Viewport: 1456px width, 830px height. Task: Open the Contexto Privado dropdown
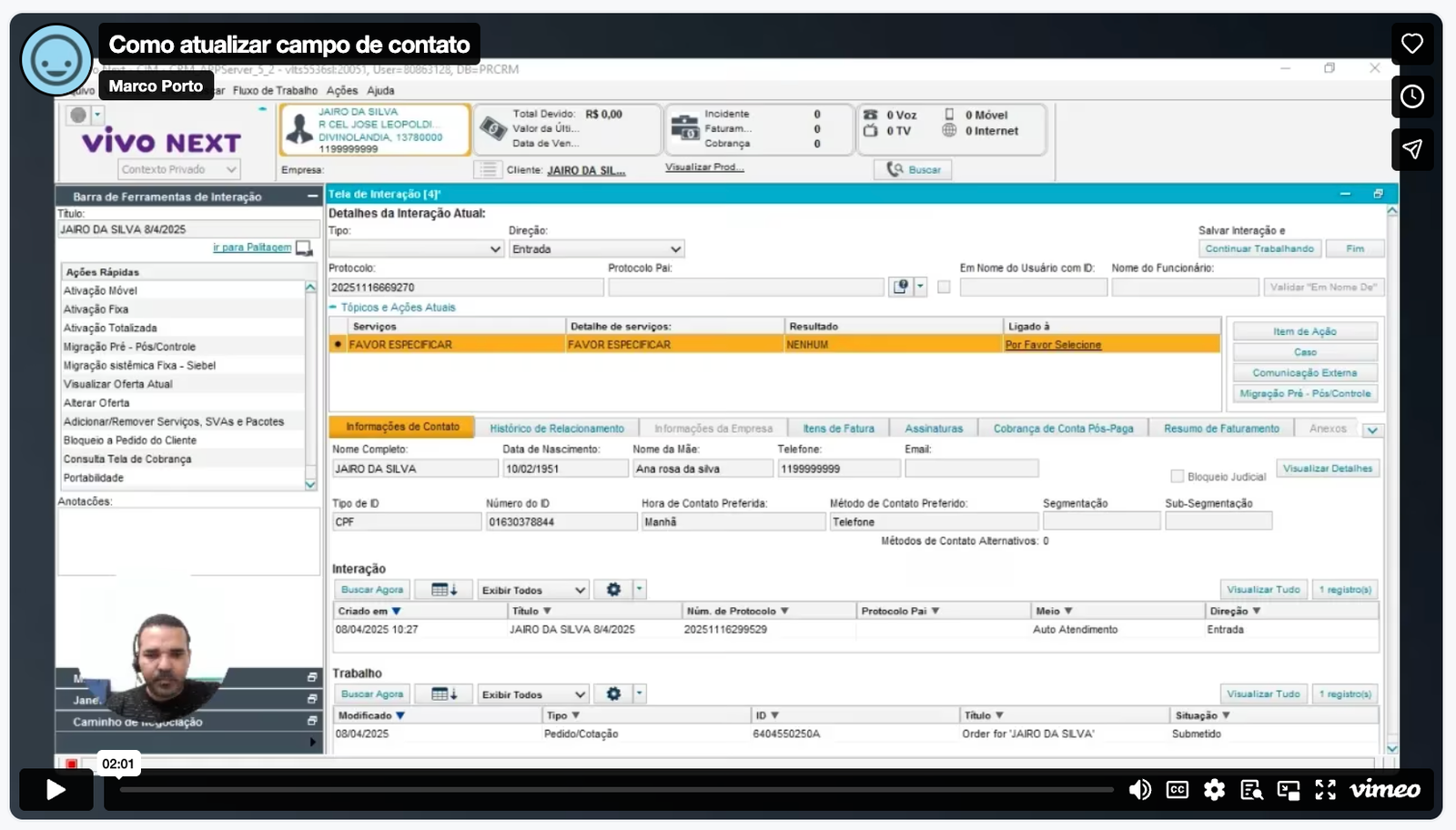tap(231, 169)
